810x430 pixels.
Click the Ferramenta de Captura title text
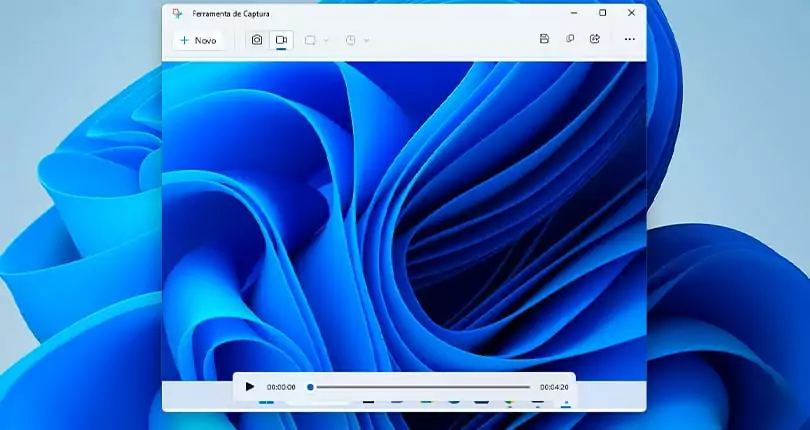point(231,14)
